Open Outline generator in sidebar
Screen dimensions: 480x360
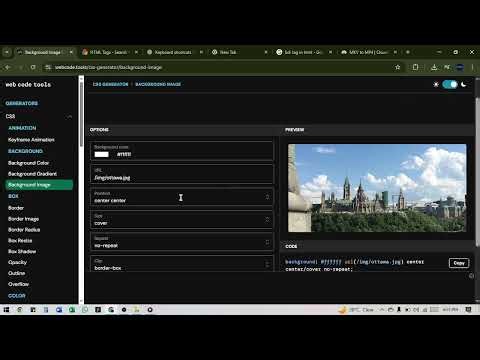pyautogui.click(x=16, y=273)
